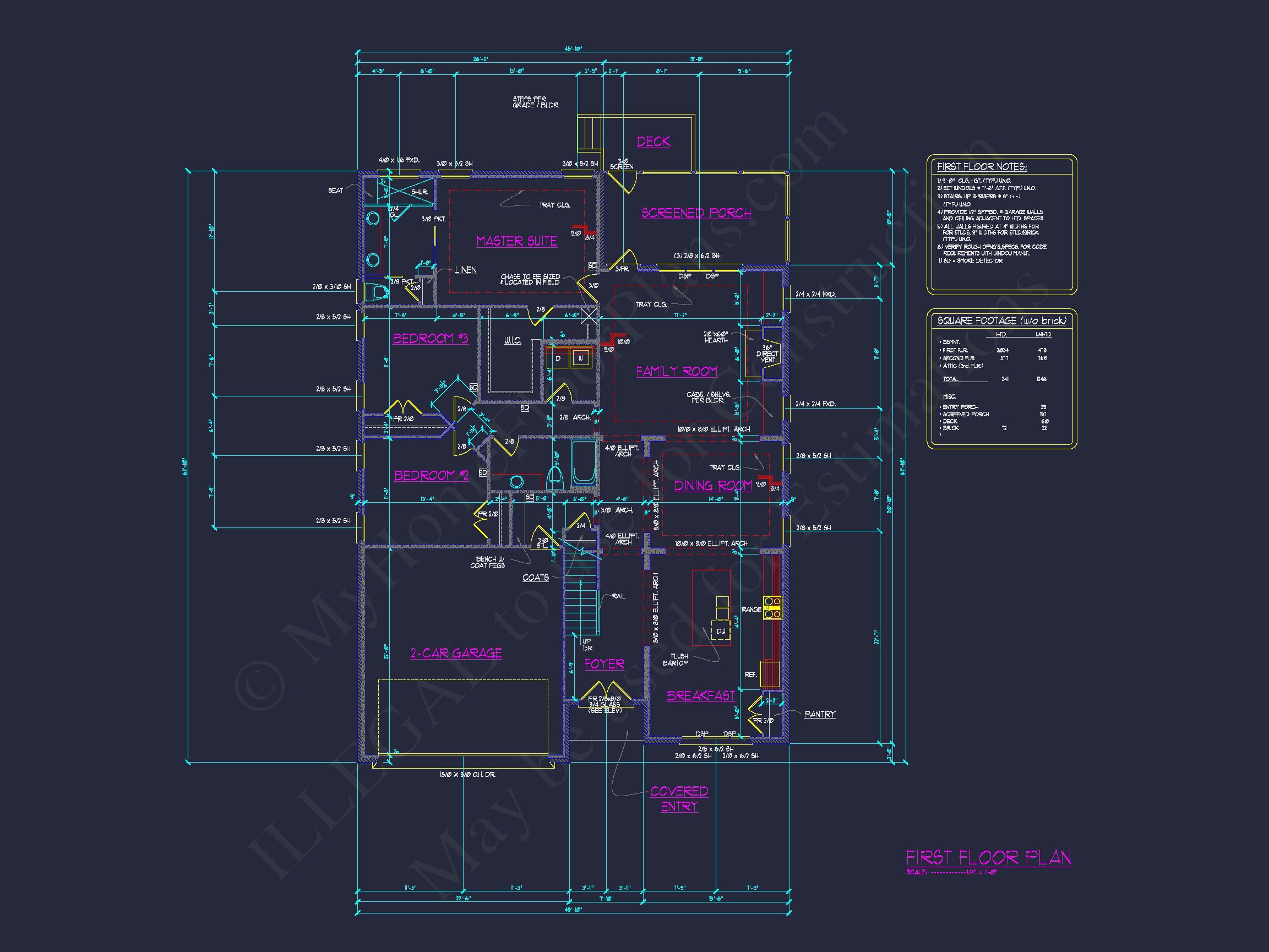Select the W.I.C. closet label

[513, 341]
